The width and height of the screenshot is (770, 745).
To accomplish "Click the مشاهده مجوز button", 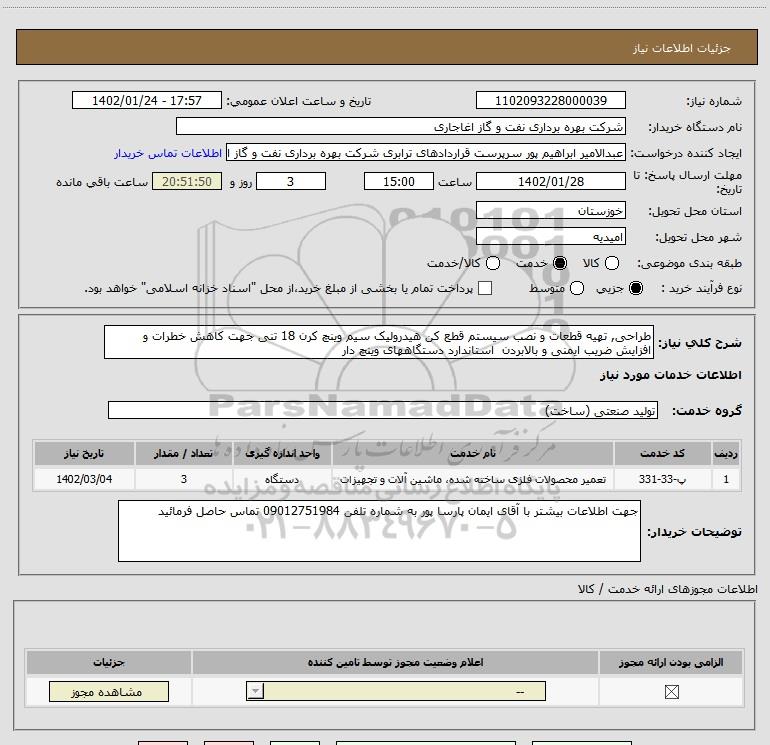I will tap(109, 691).
